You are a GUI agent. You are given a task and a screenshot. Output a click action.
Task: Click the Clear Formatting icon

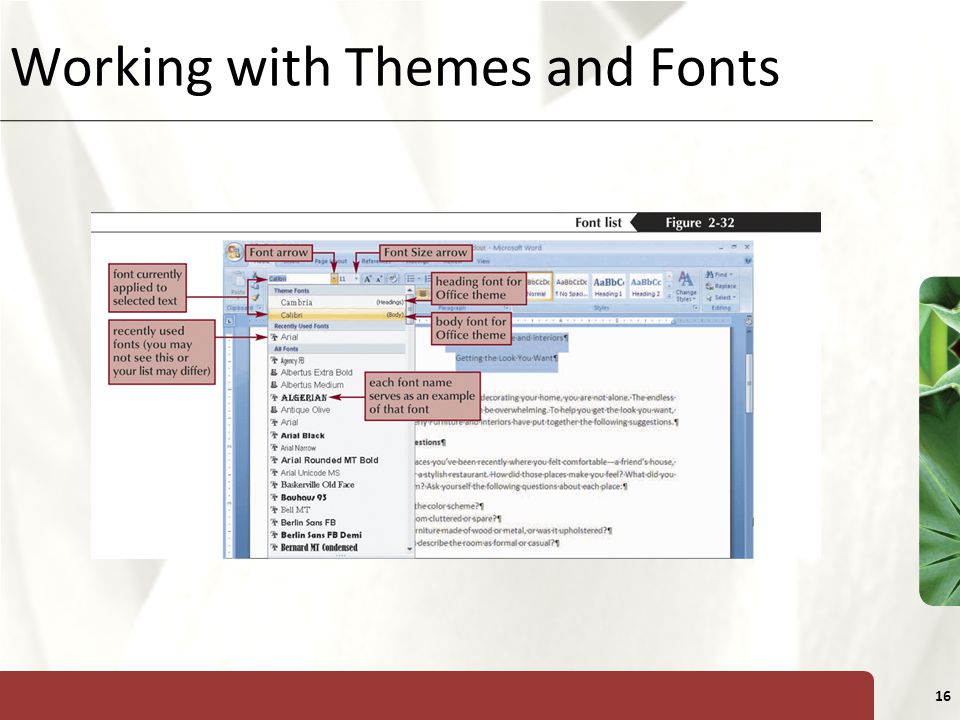(x=392, y=279)
